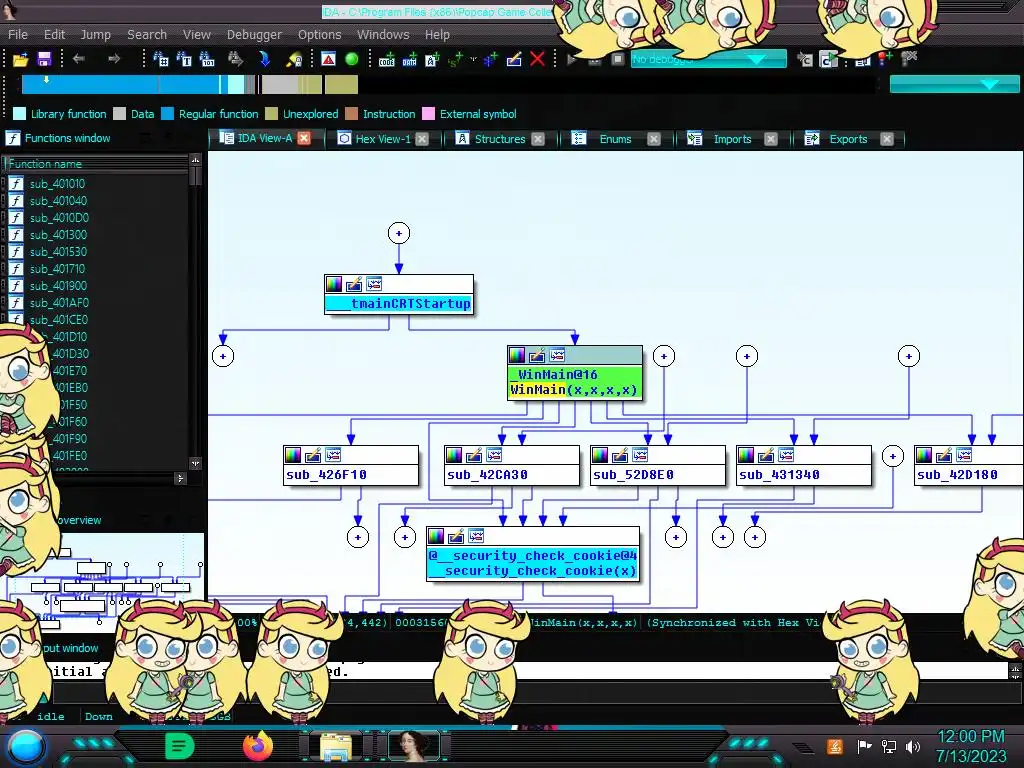Viewport: 1024px width, 768px height.
Task: Open the system clock showing 12:00 PM
Action: 971,737
